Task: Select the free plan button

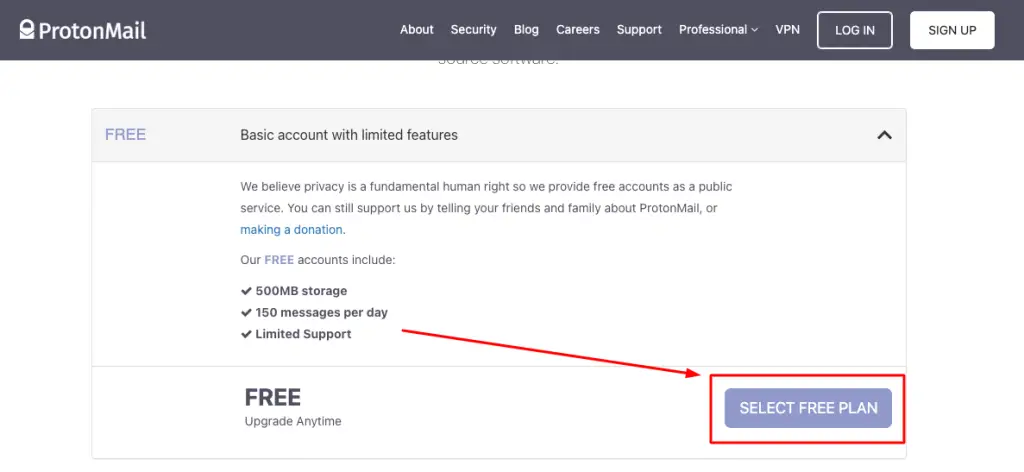Action: pyautogui.click(x=808, y=408)
